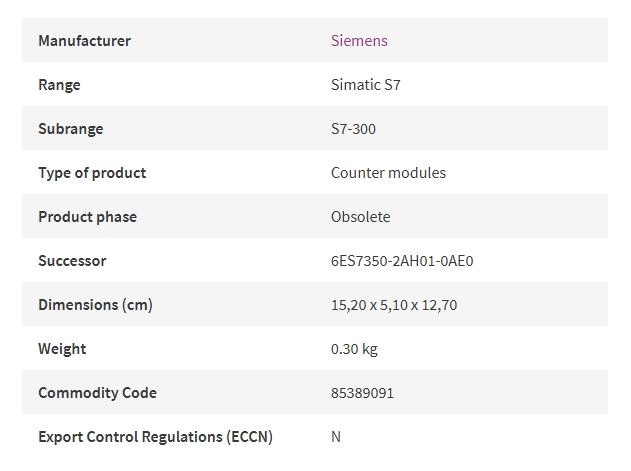Image resolution: width=631 pixels, height=471 pixels.
Task: Click the Commodity Code label
Action: (97, 393)
